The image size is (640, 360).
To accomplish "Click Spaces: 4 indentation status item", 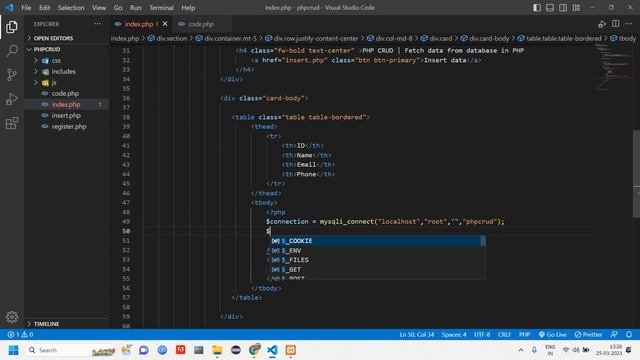I will click(454, 334).
